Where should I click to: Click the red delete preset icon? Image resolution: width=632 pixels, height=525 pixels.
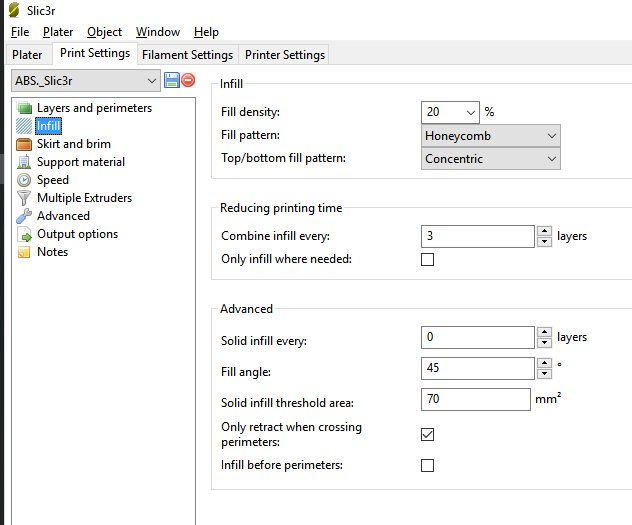(x=188, y=80)
